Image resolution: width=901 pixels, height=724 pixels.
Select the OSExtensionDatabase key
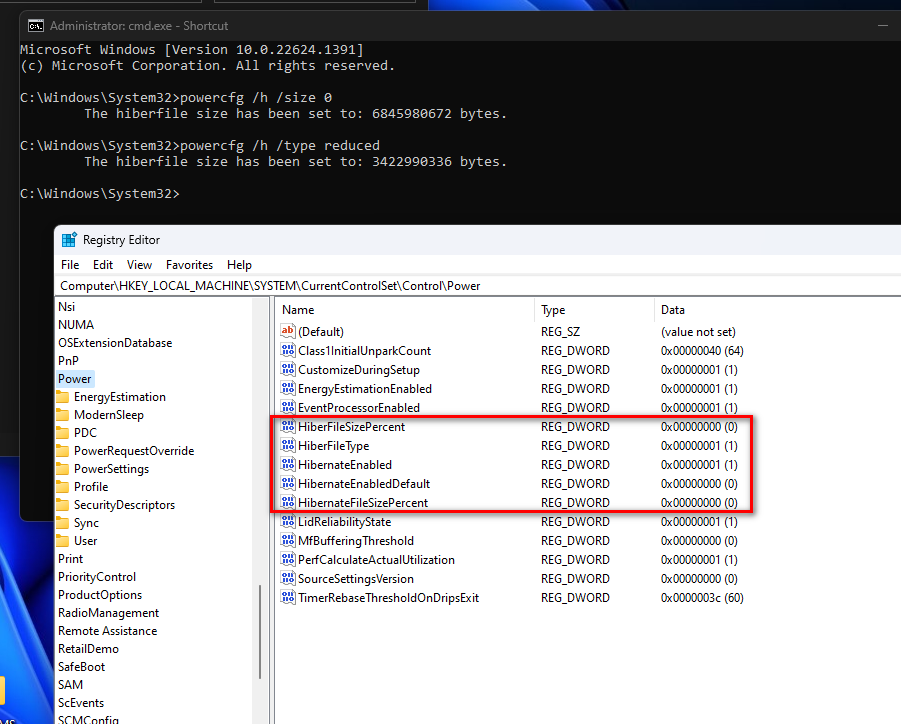click(115, 343)
